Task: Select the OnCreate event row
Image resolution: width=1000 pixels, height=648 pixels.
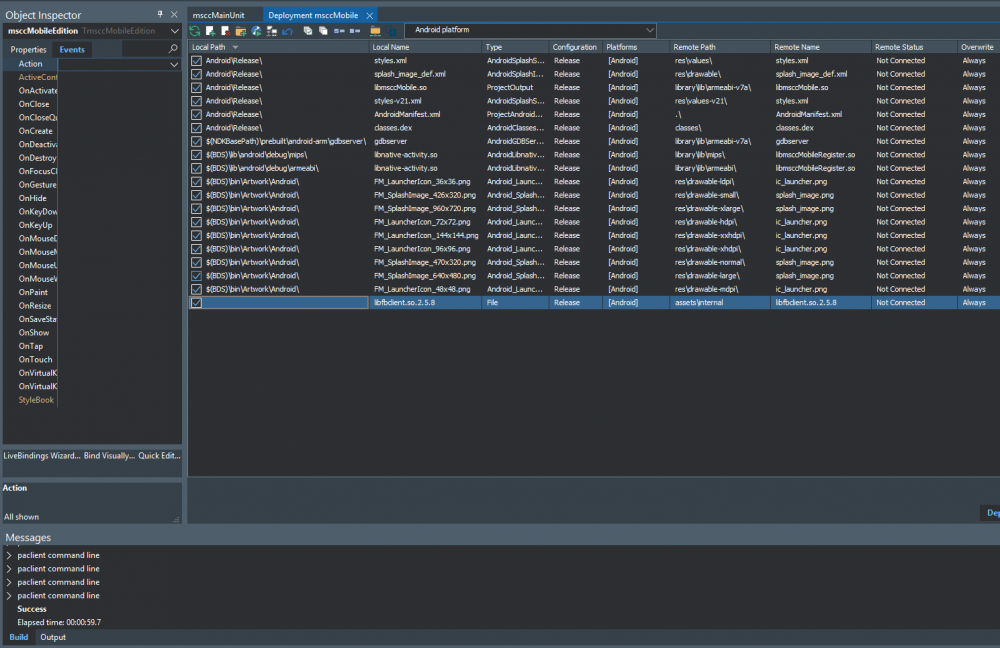Action: tap(36, 131)
